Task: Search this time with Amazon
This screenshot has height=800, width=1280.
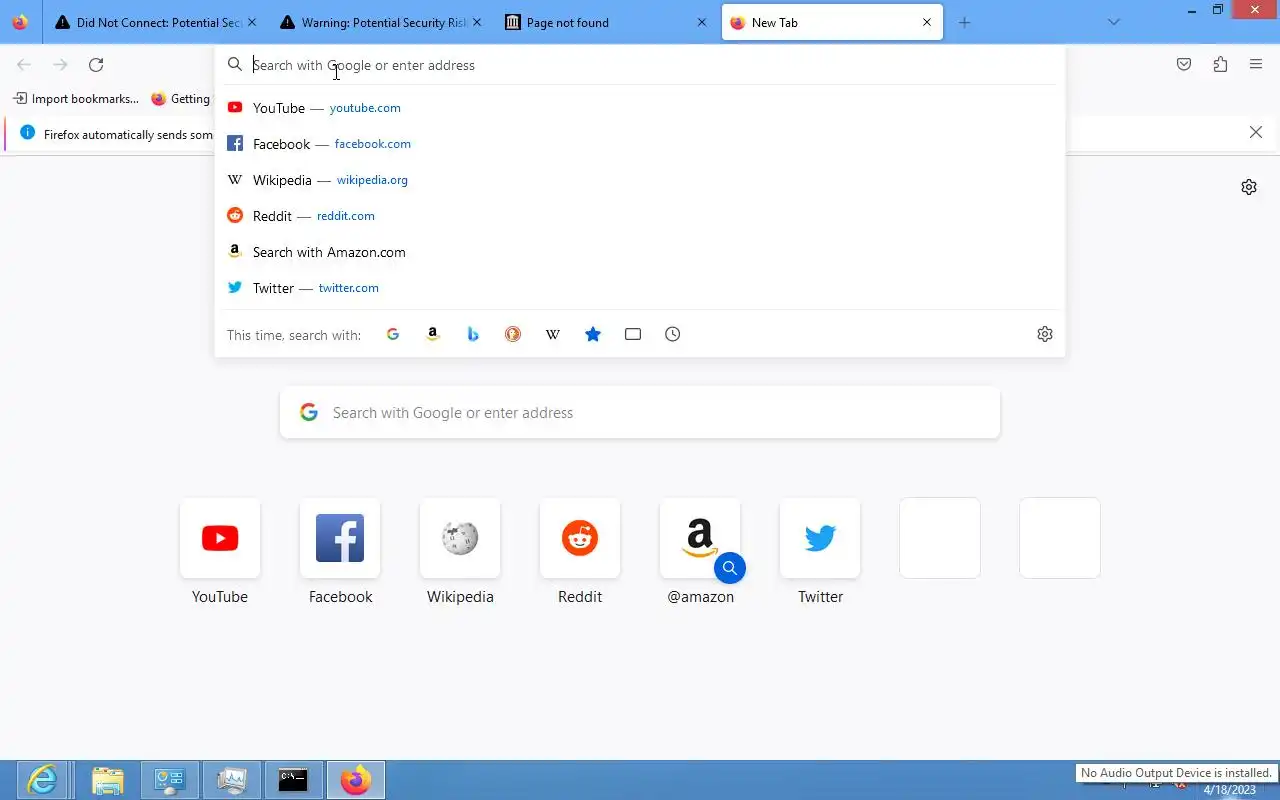Action: 433,334
